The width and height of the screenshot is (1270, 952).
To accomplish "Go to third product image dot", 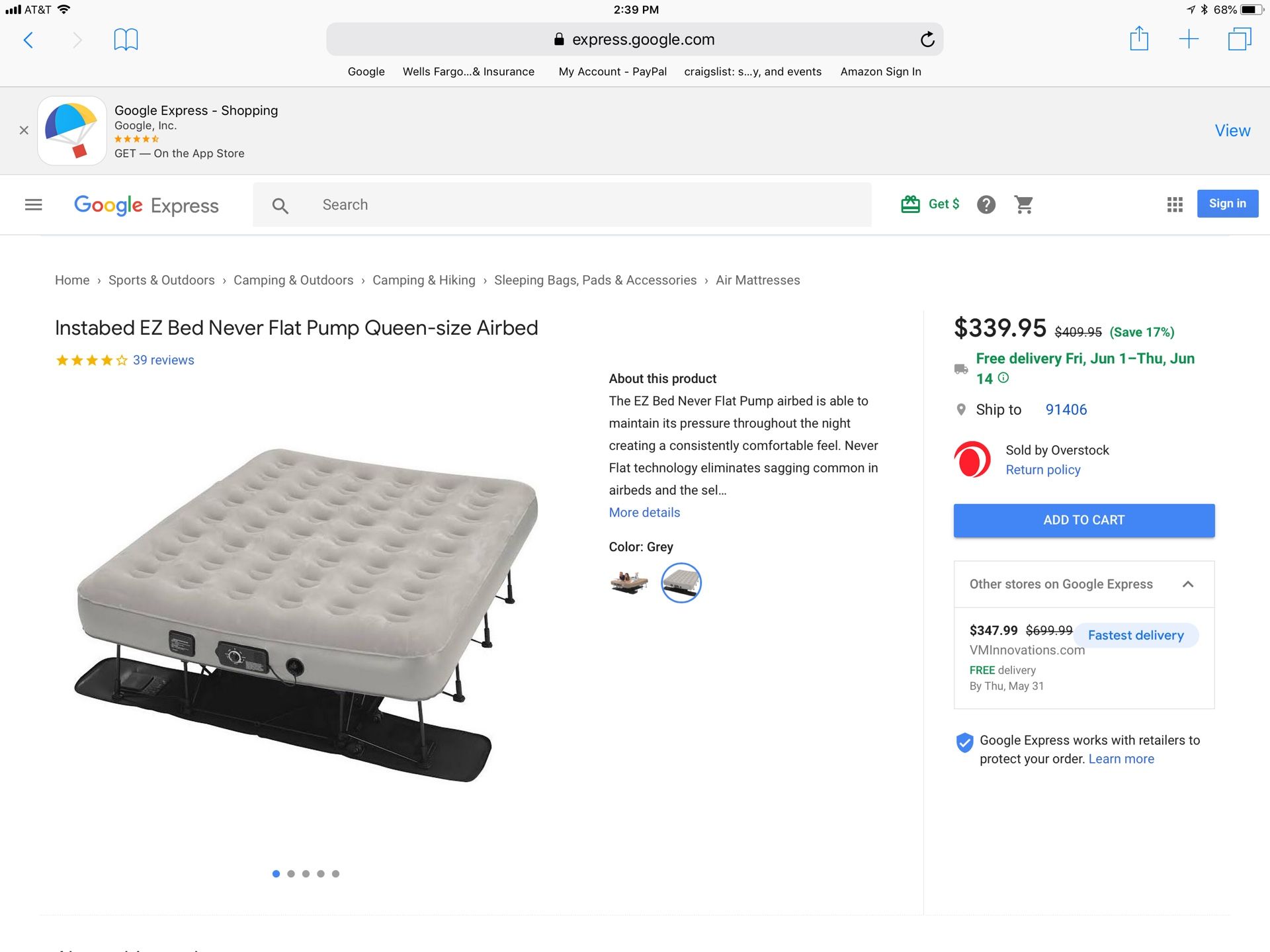I will [x=306, y=874].
